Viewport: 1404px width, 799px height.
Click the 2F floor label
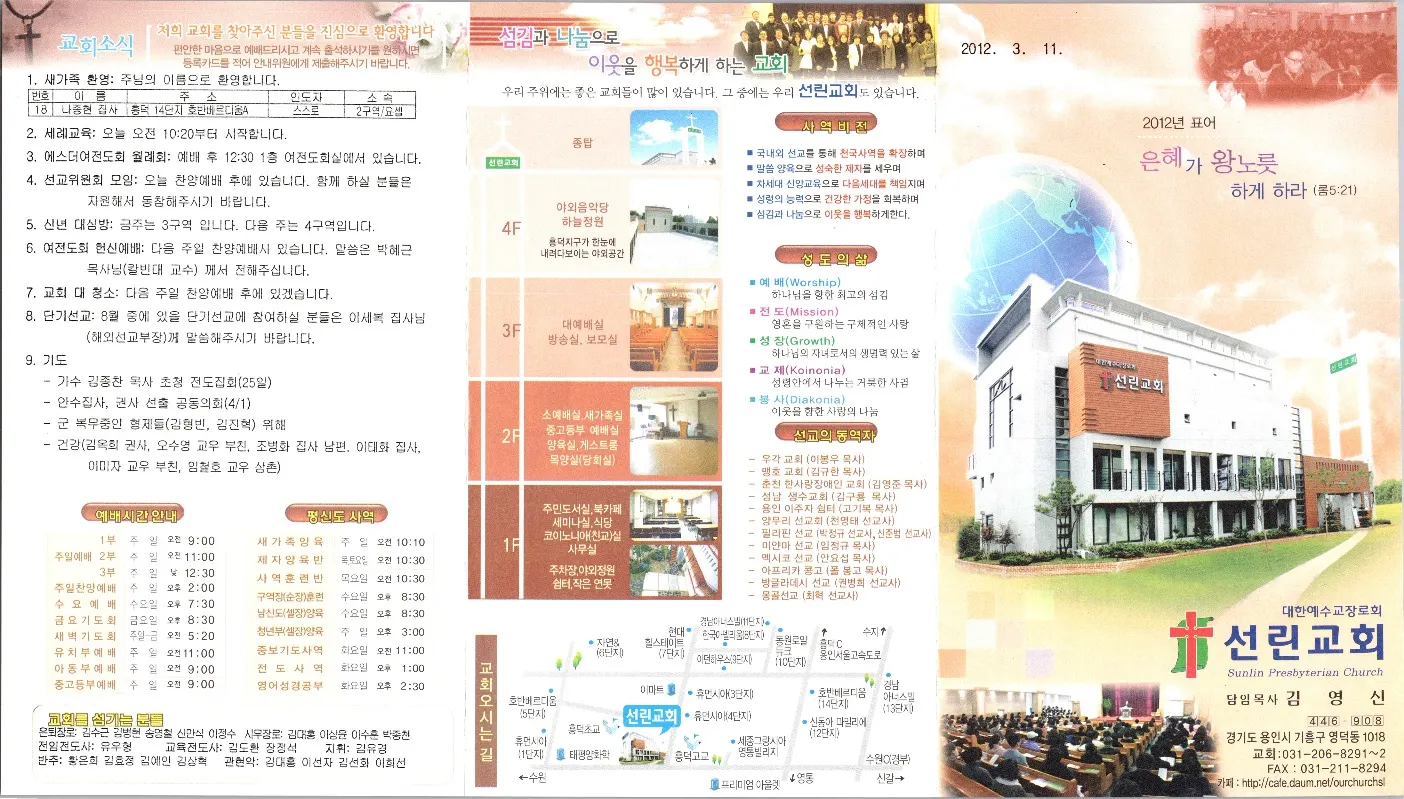click(511, 435)
